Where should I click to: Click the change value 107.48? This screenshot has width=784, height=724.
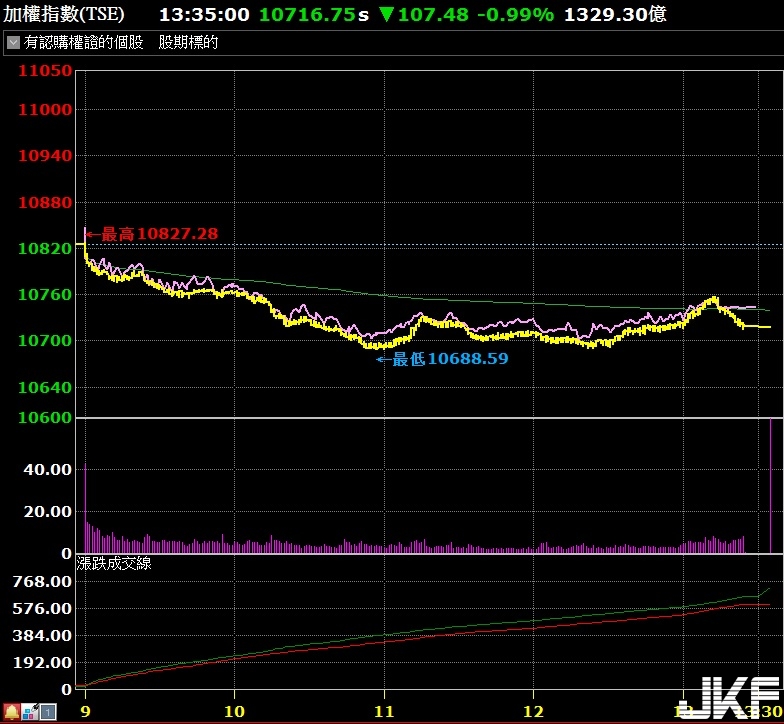pyautogui.click(x=432, y=14)
